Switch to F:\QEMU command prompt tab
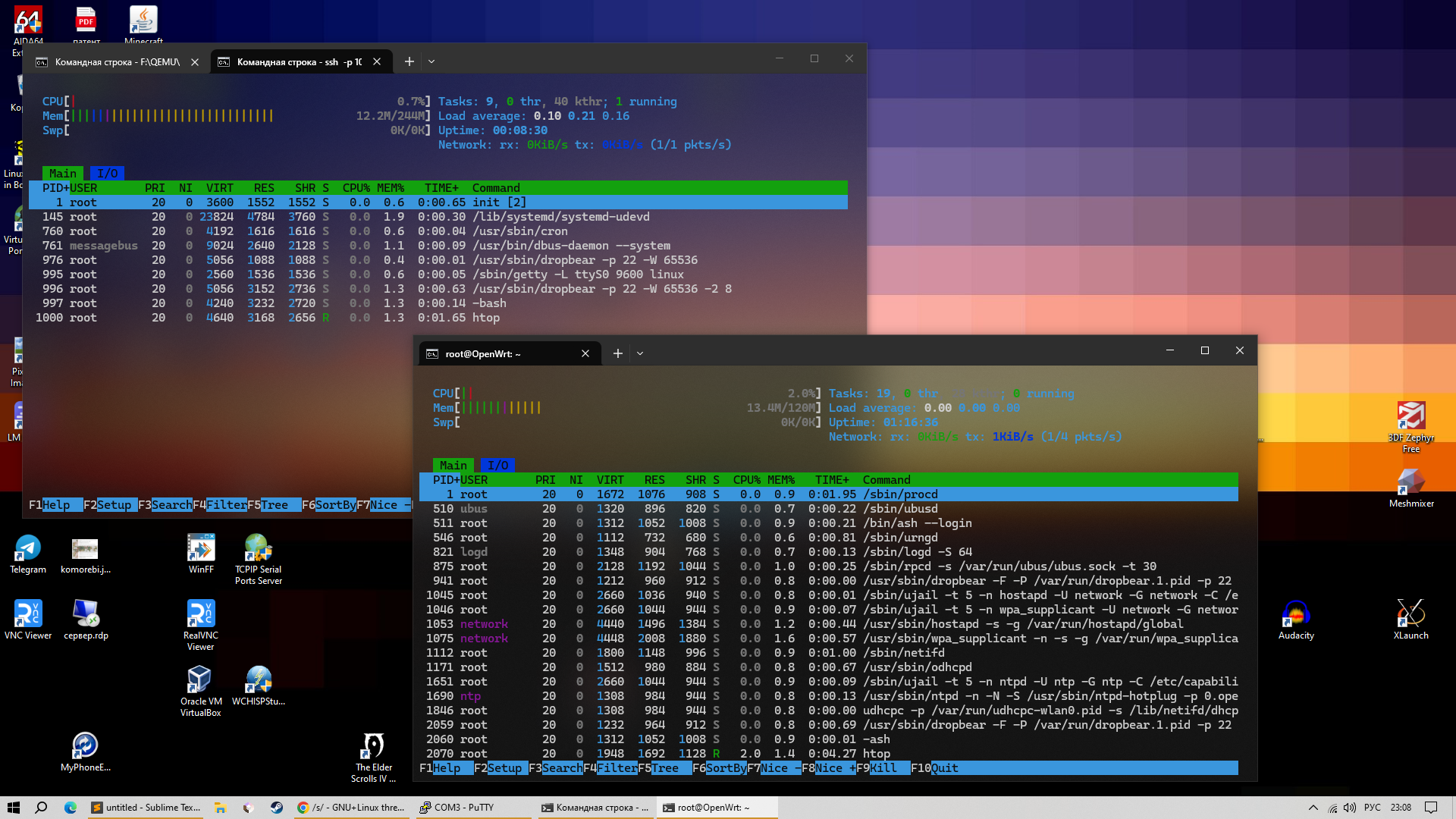This screenshot has height=819, width=1456. point(118,61)
